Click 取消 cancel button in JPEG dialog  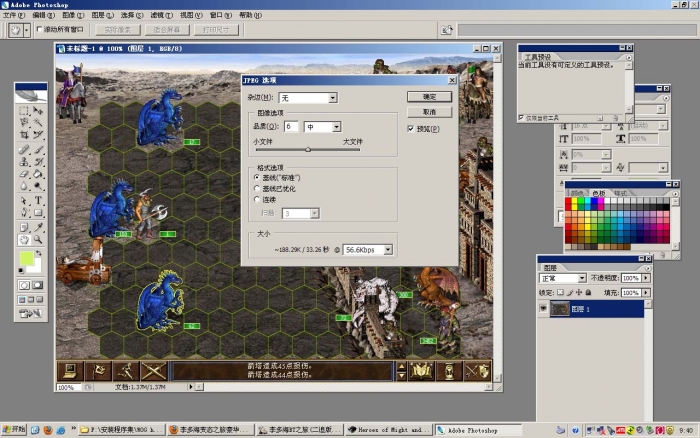[429, 112]
